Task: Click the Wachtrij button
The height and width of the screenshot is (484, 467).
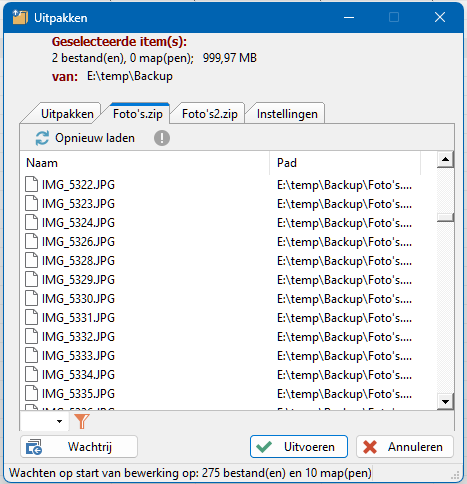Action: pyautogui.click(x=79, y=447)
